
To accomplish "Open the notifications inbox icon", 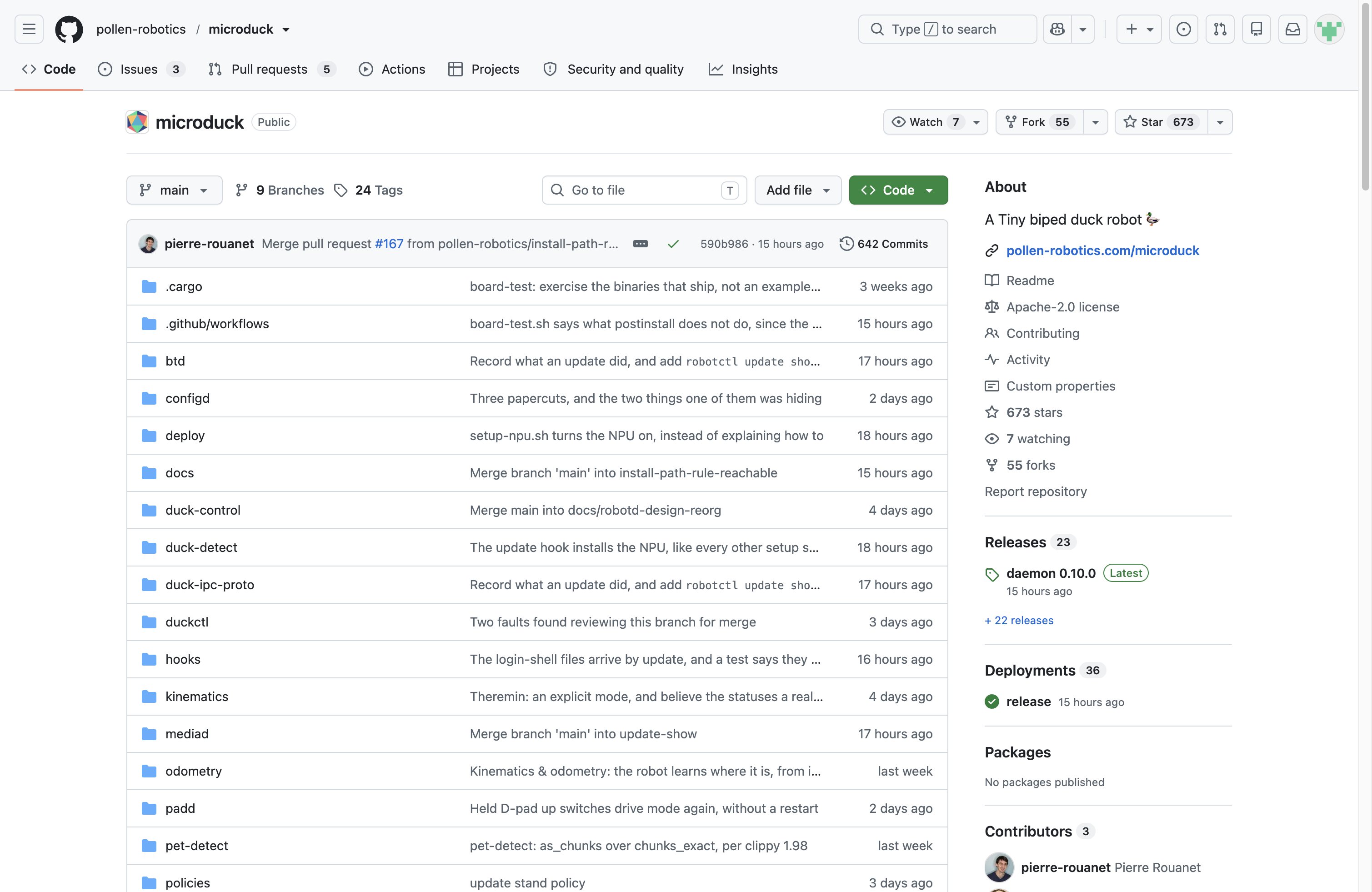I will 1292,29.
